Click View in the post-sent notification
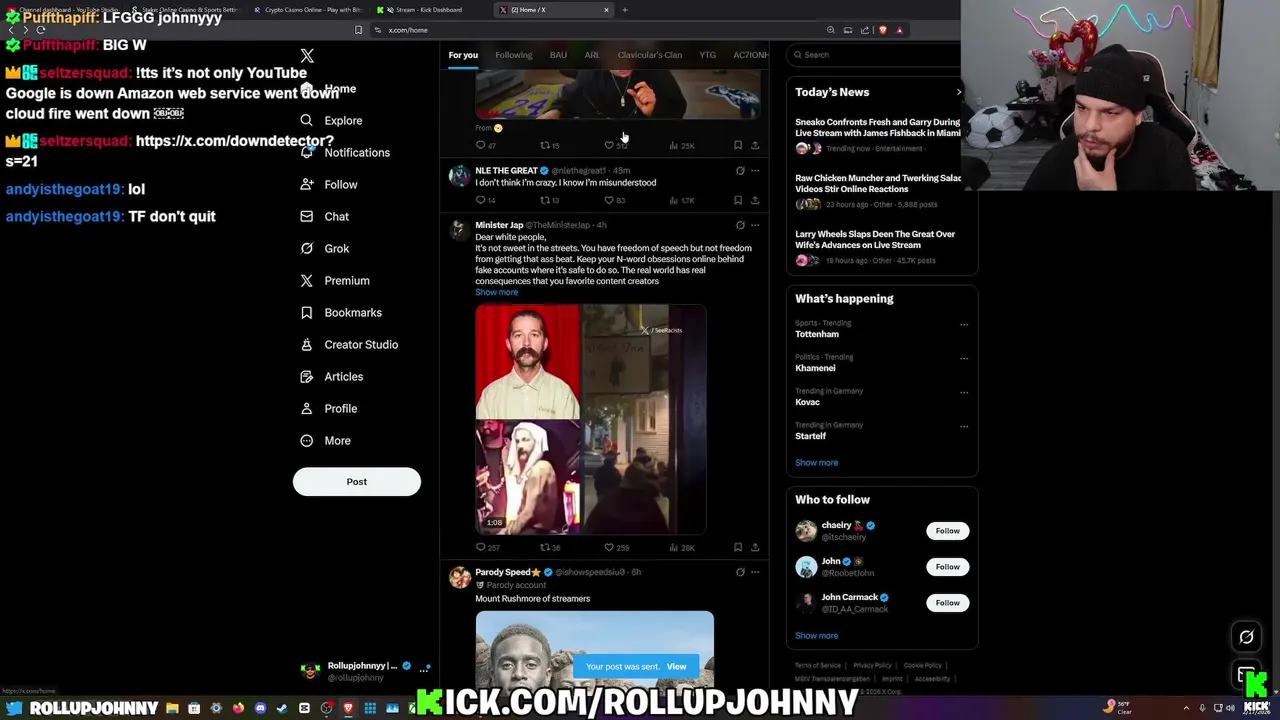 (x=676, y=666)
